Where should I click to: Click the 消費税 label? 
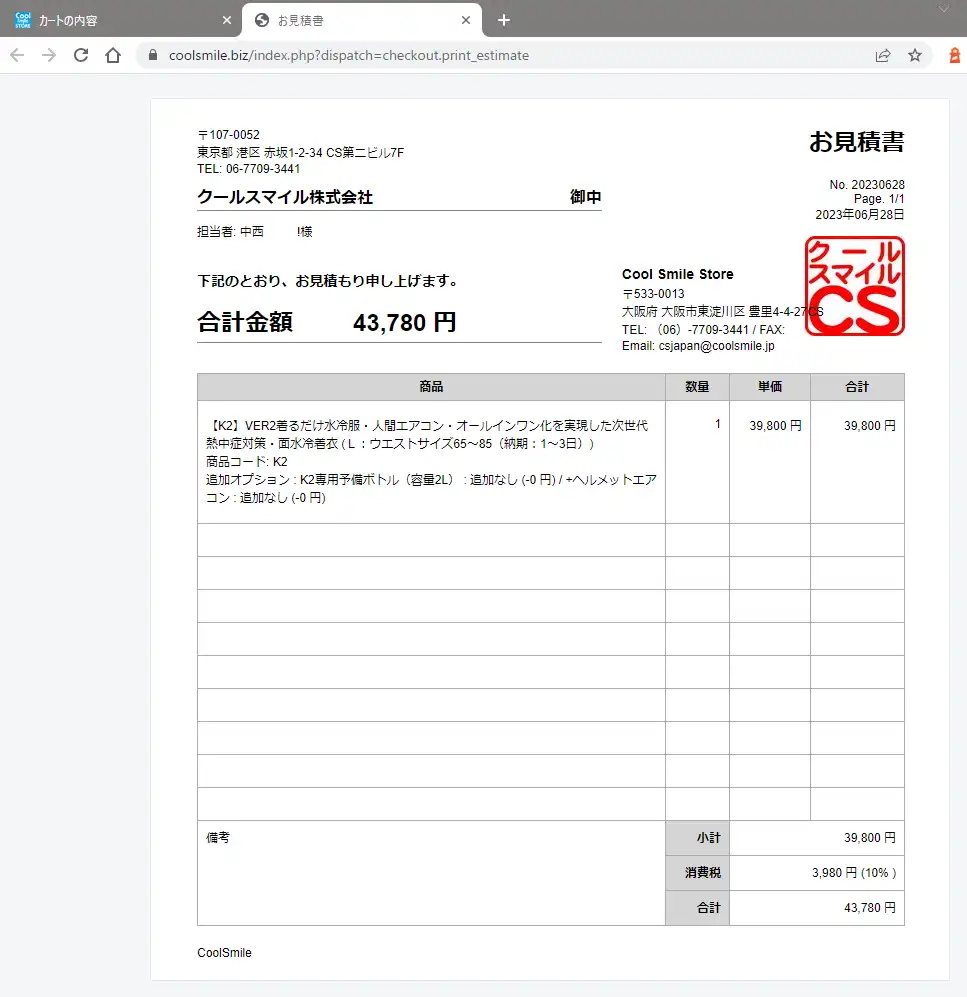(x=703, y=873)
